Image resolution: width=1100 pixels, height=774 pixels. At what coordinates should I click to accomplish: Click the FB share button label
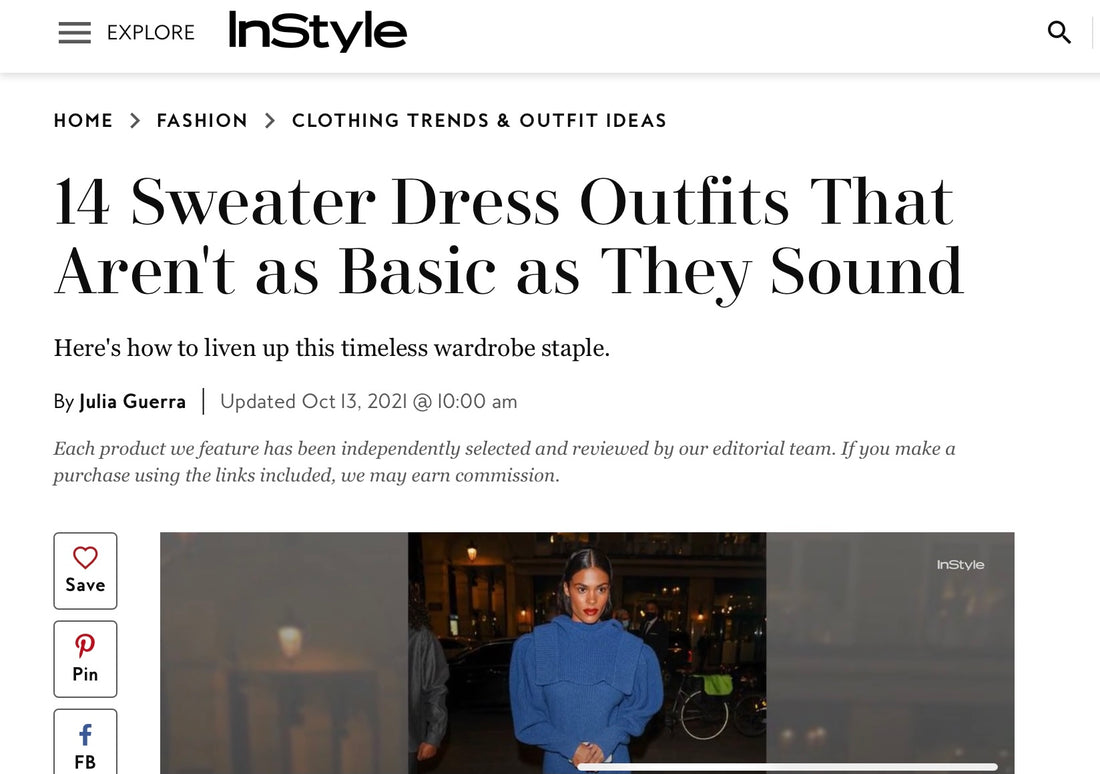pyautogui.click(x=86, y=762)
